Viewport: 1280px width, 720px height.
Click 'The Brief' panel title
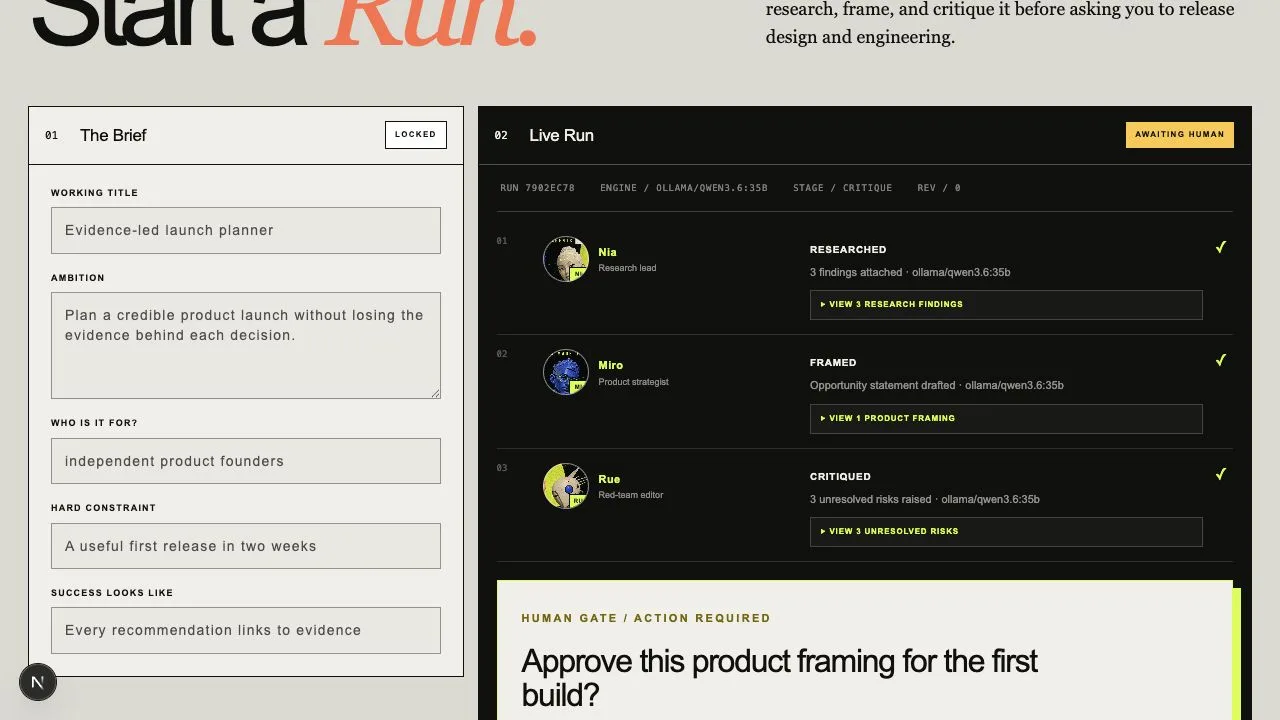pyautogui.click(x=113, y=135)
